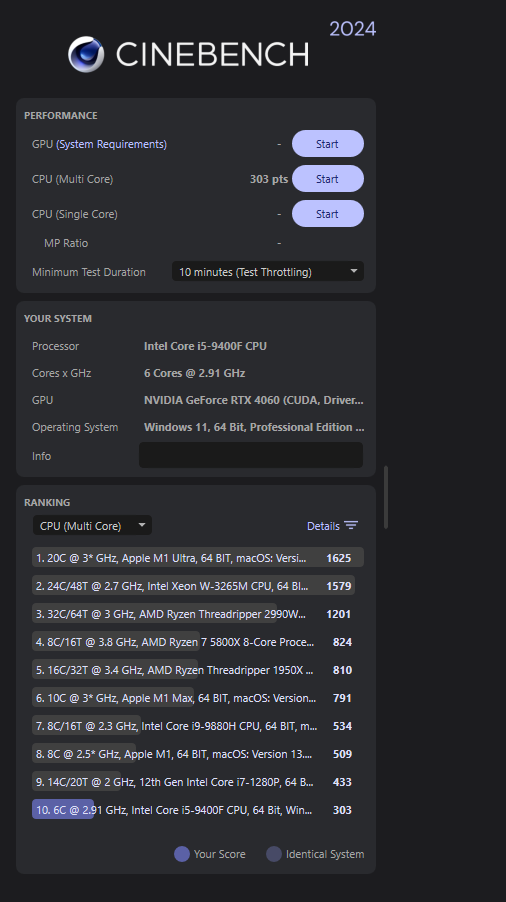This screenshot has height=902, width=506.
Task: Start the CPU Multi Core test
Action: pos(328,179)
